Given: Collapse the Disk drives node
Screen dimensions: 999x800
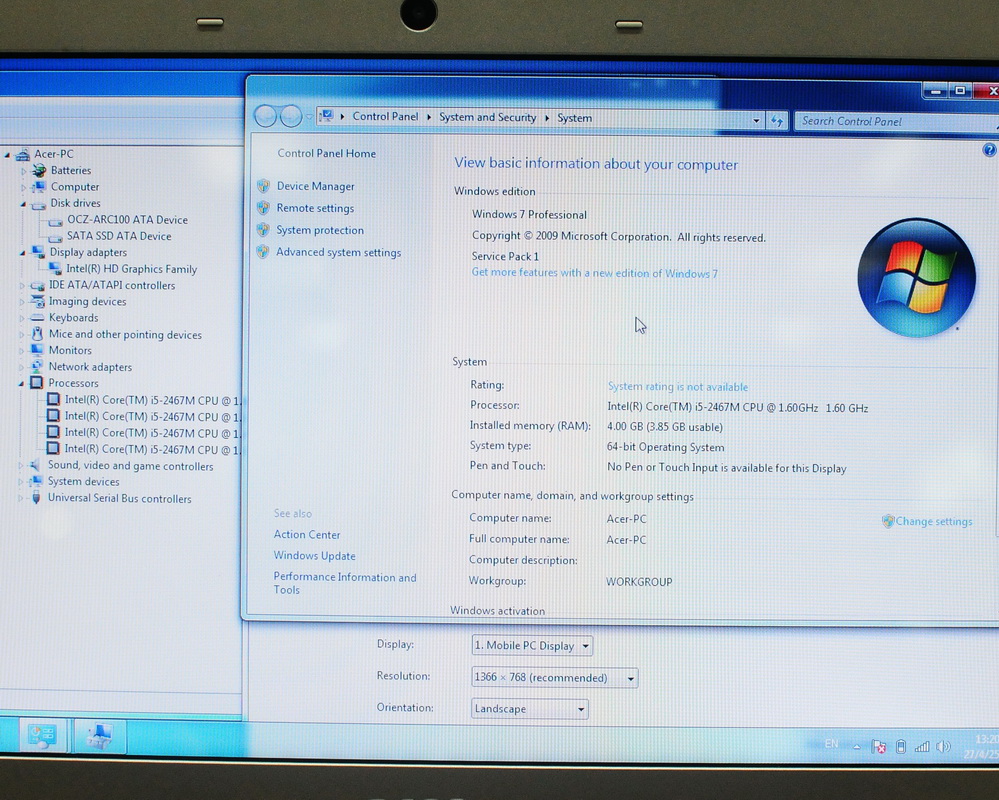Looking at the screenshot, I should pos(23,204).
